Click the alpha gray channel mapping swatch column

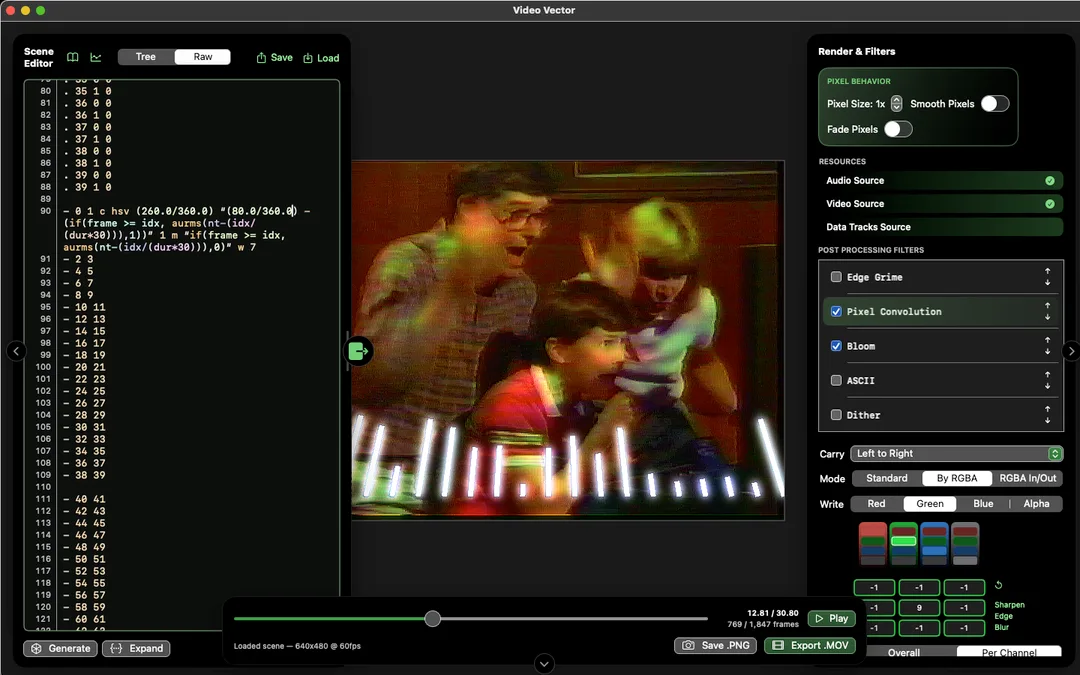tap(965, 543)
